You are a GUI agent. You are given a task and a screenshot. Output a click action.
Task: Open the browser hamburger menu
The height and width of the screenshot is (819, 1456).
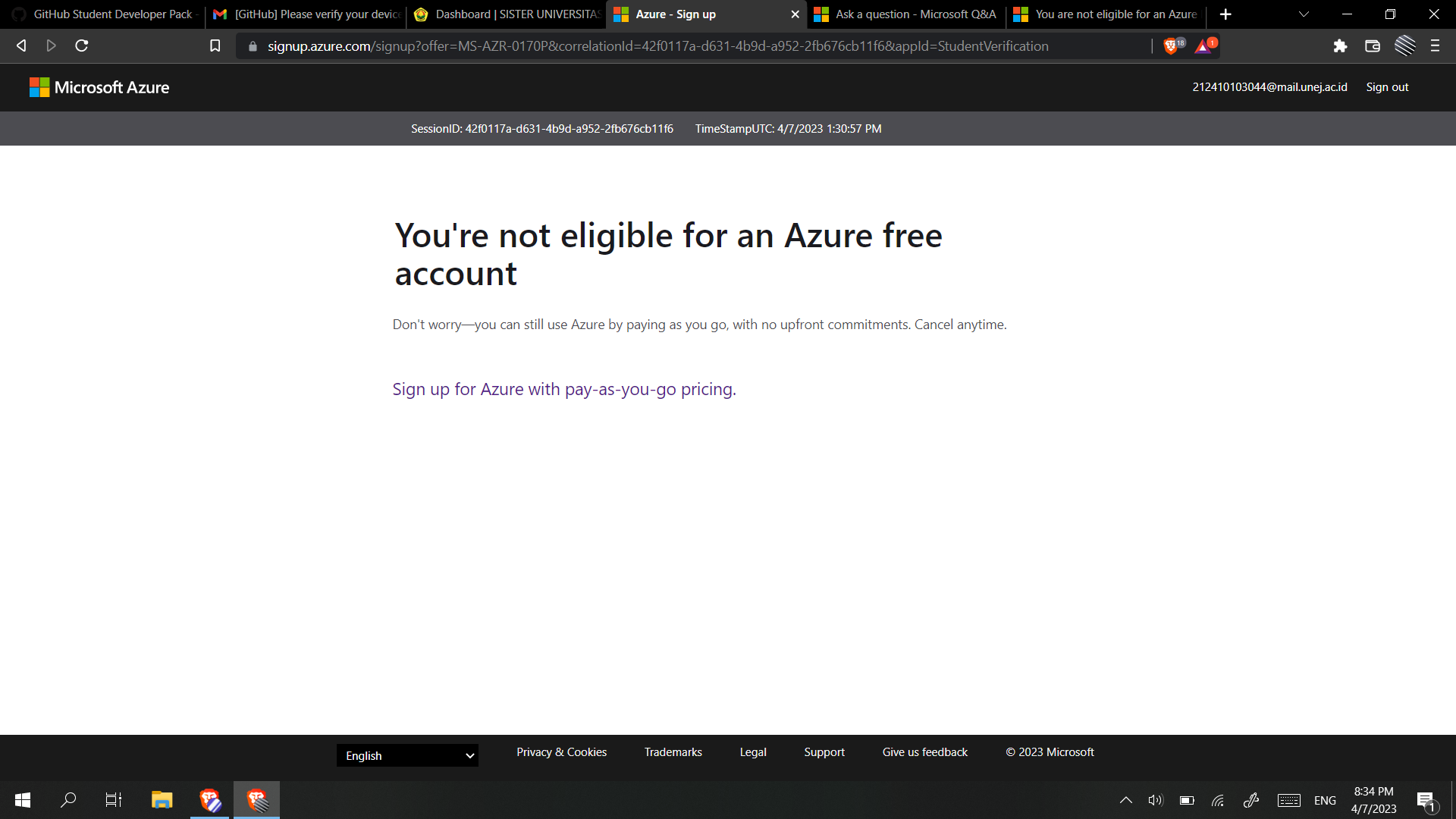1435,46
